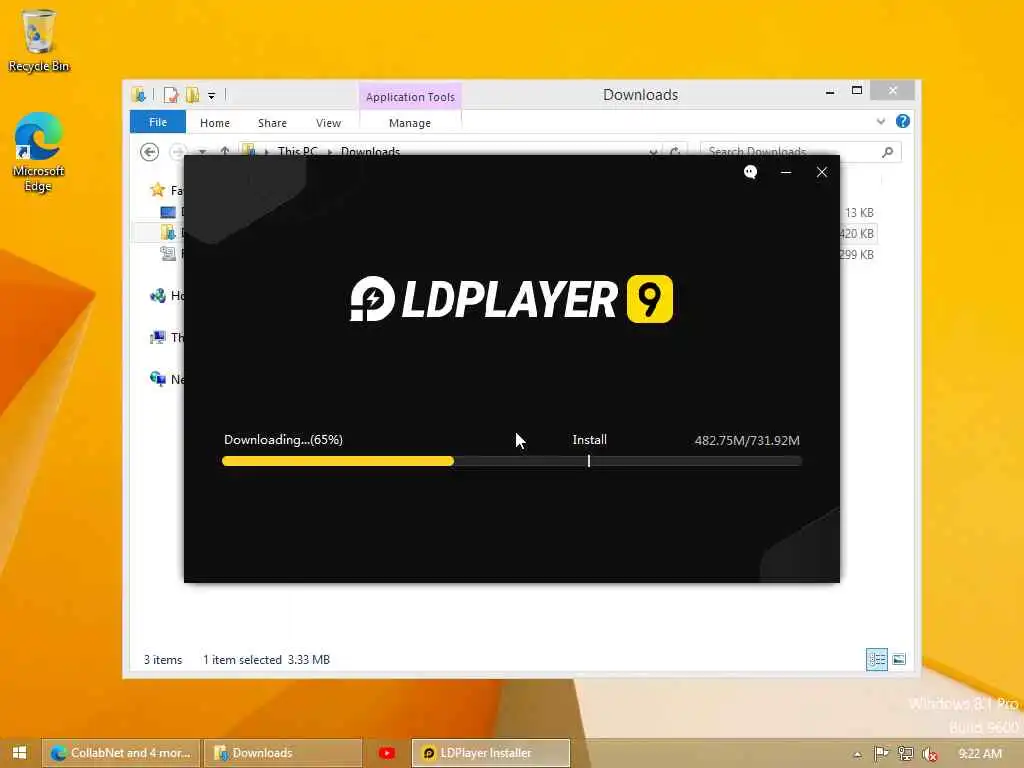Select the Favorites star in navigation pane

157,190
